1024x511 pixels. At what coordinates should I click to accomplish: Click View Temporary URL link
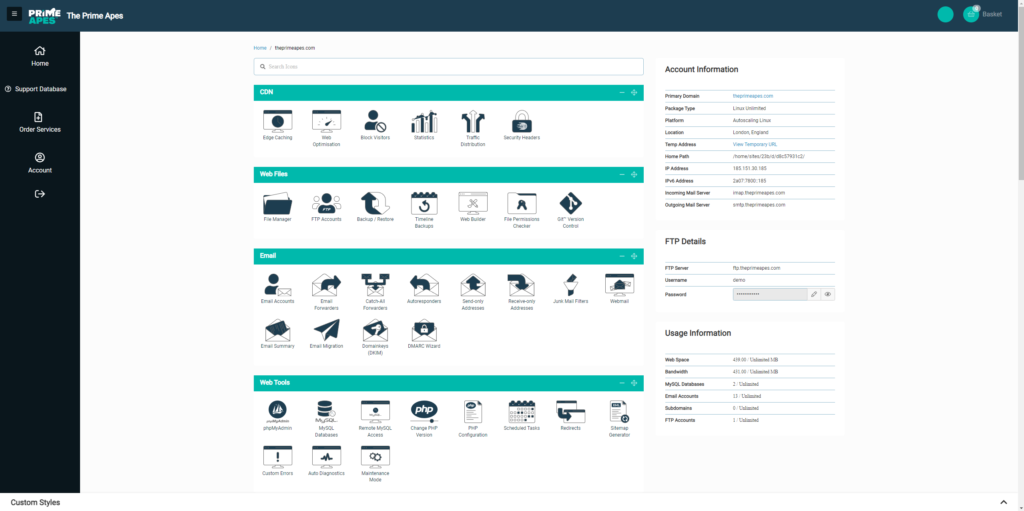755,144
